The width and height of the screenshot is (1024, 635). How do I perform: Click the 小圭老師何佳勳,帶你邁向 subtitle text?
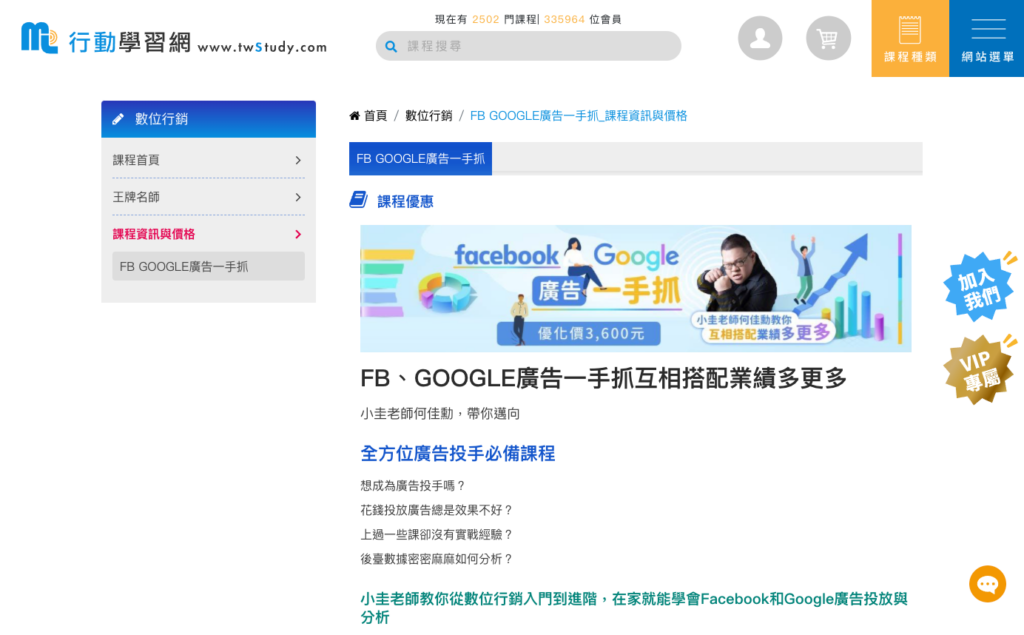point(440,414)
